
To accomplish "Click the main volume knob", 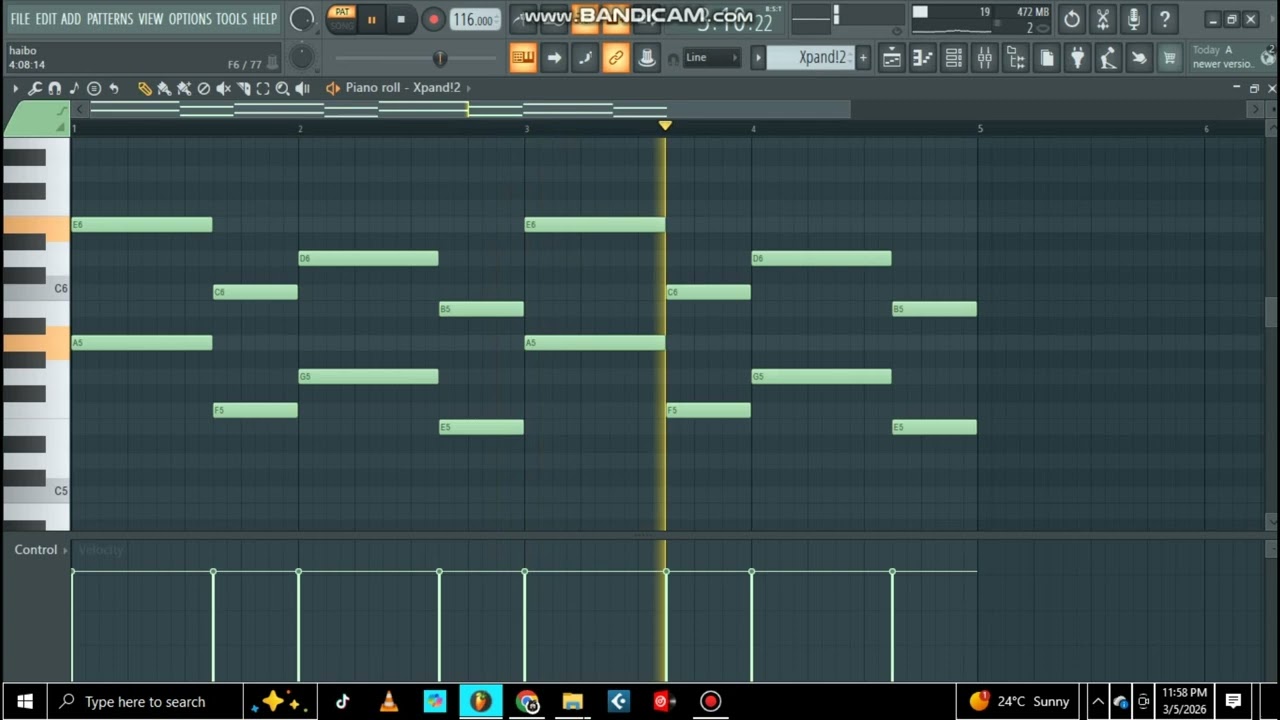I will 301,19.
